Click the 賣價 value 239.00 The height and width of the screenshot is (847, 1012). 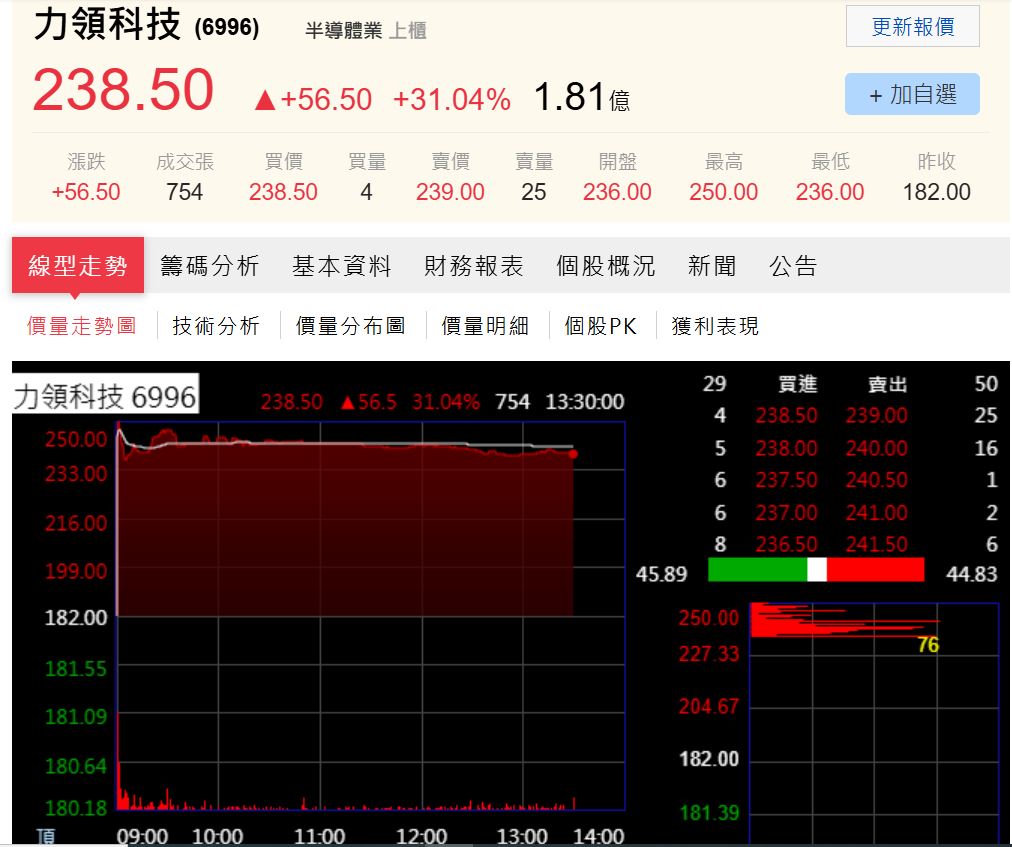tap(450, 192)
